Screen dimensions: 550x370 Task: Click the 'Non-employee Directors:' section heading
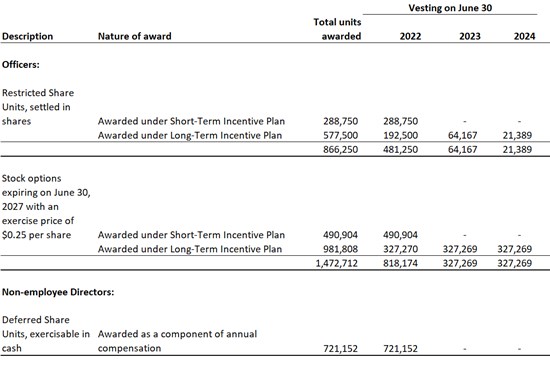[x=58, y=292]
